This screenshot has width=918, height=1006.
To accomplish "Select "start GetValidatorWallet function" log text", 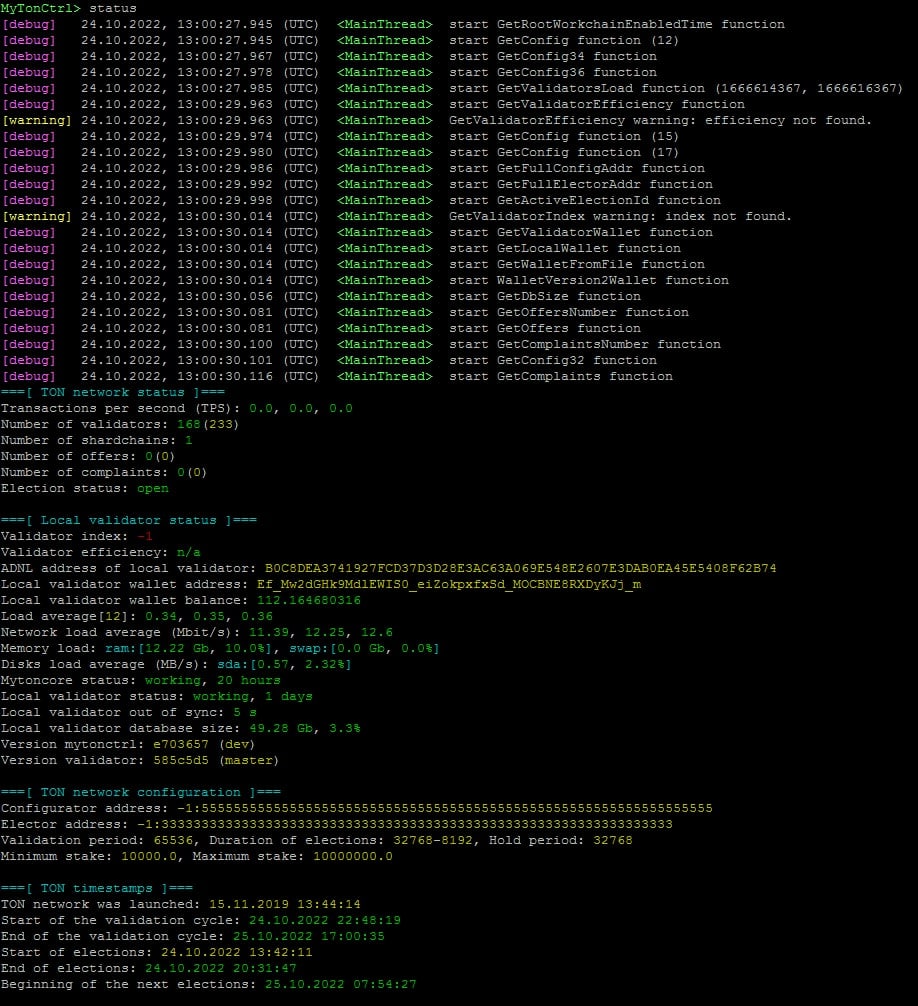I will (x=581, y=233).
